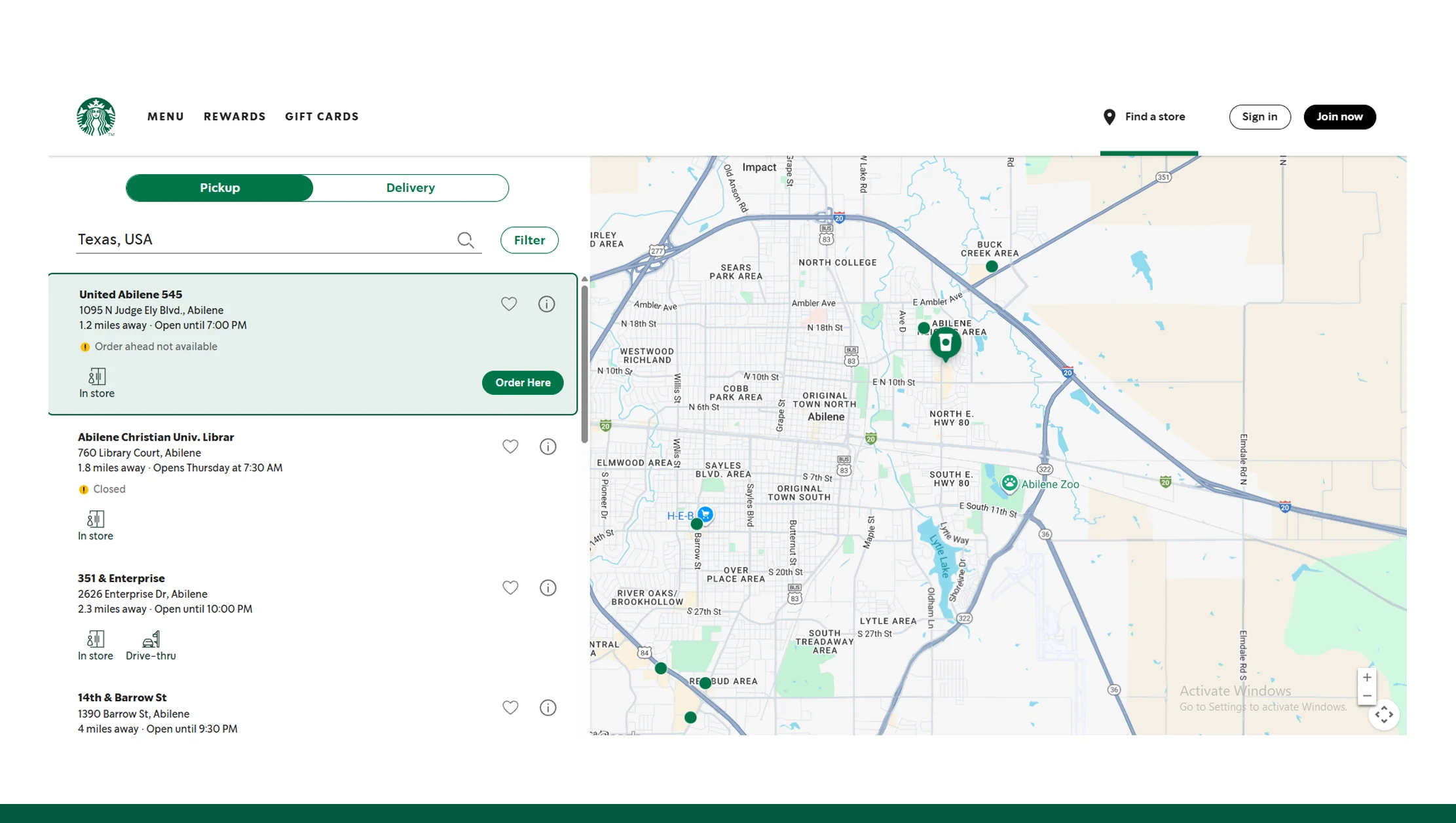The width and height of the screenshot is (1456, 823).
Task: Open the Filter options
Action: coord(529,240)
